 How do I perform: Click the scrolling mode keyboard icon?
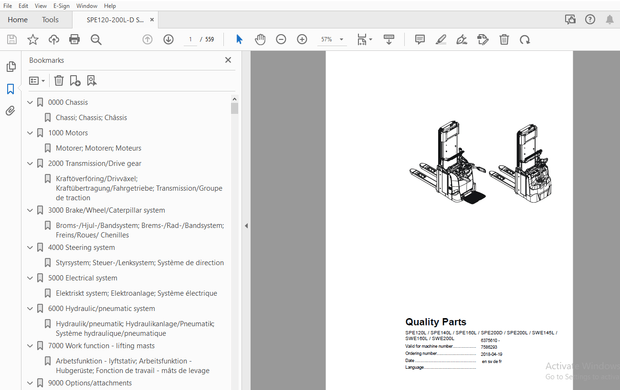389,40
